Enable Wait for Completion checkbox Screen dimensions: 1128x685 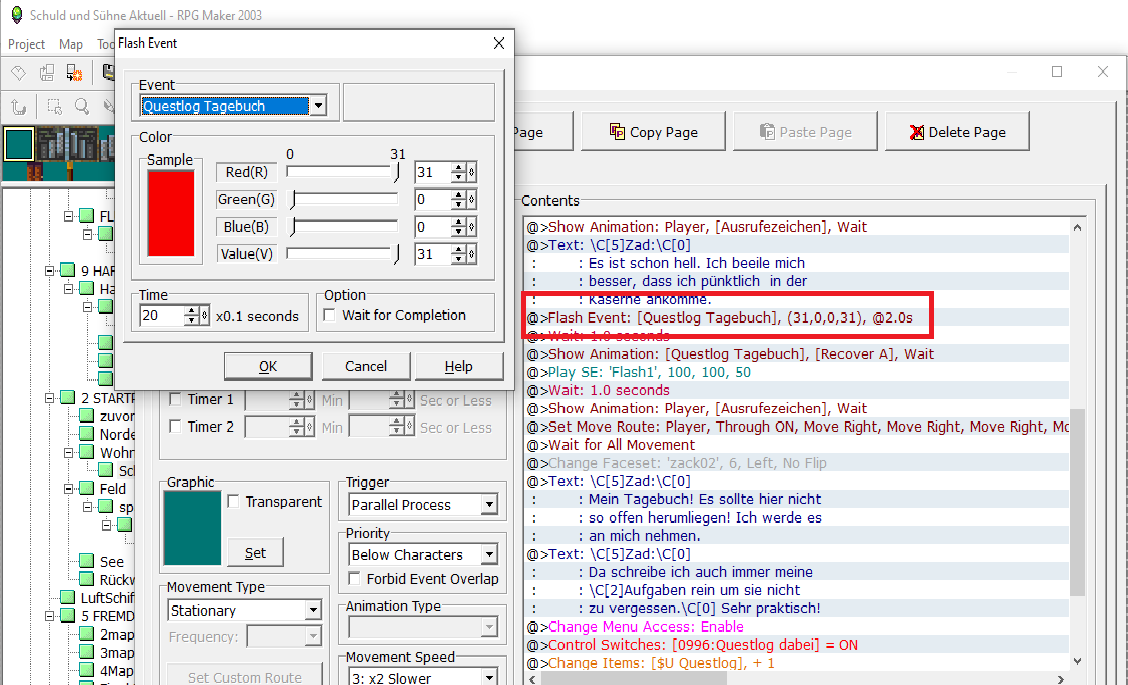pos(329,316)
